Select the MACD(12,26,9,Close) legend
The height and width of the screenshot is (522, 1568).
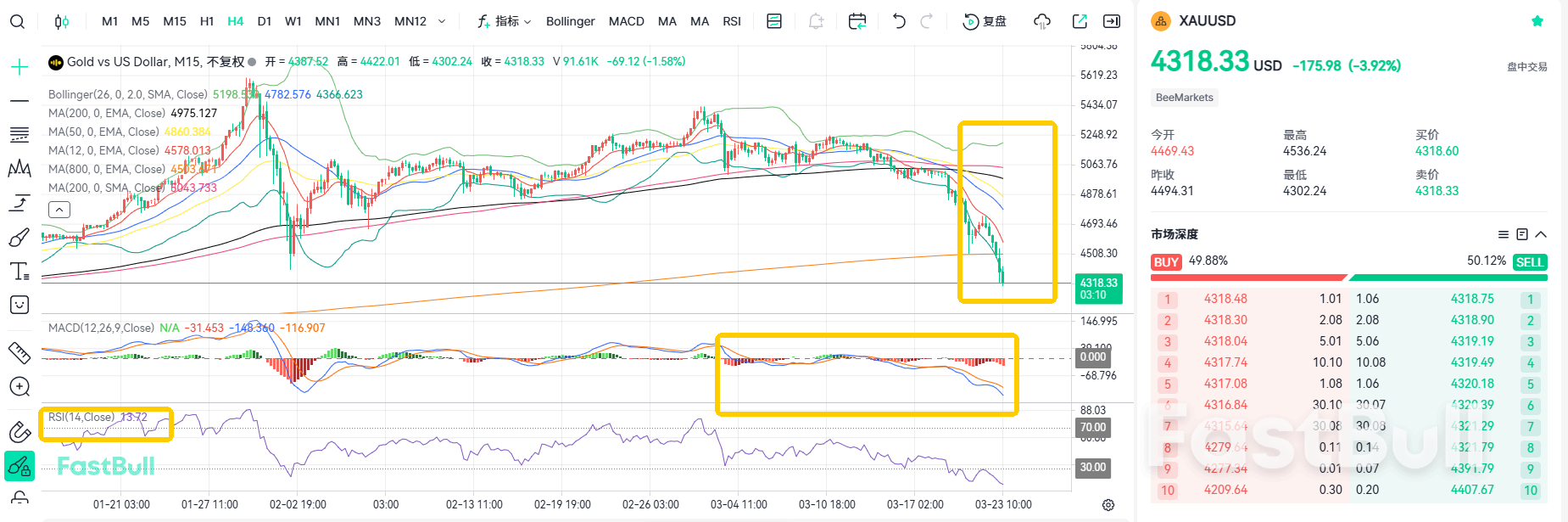click(x=101, y=328)
